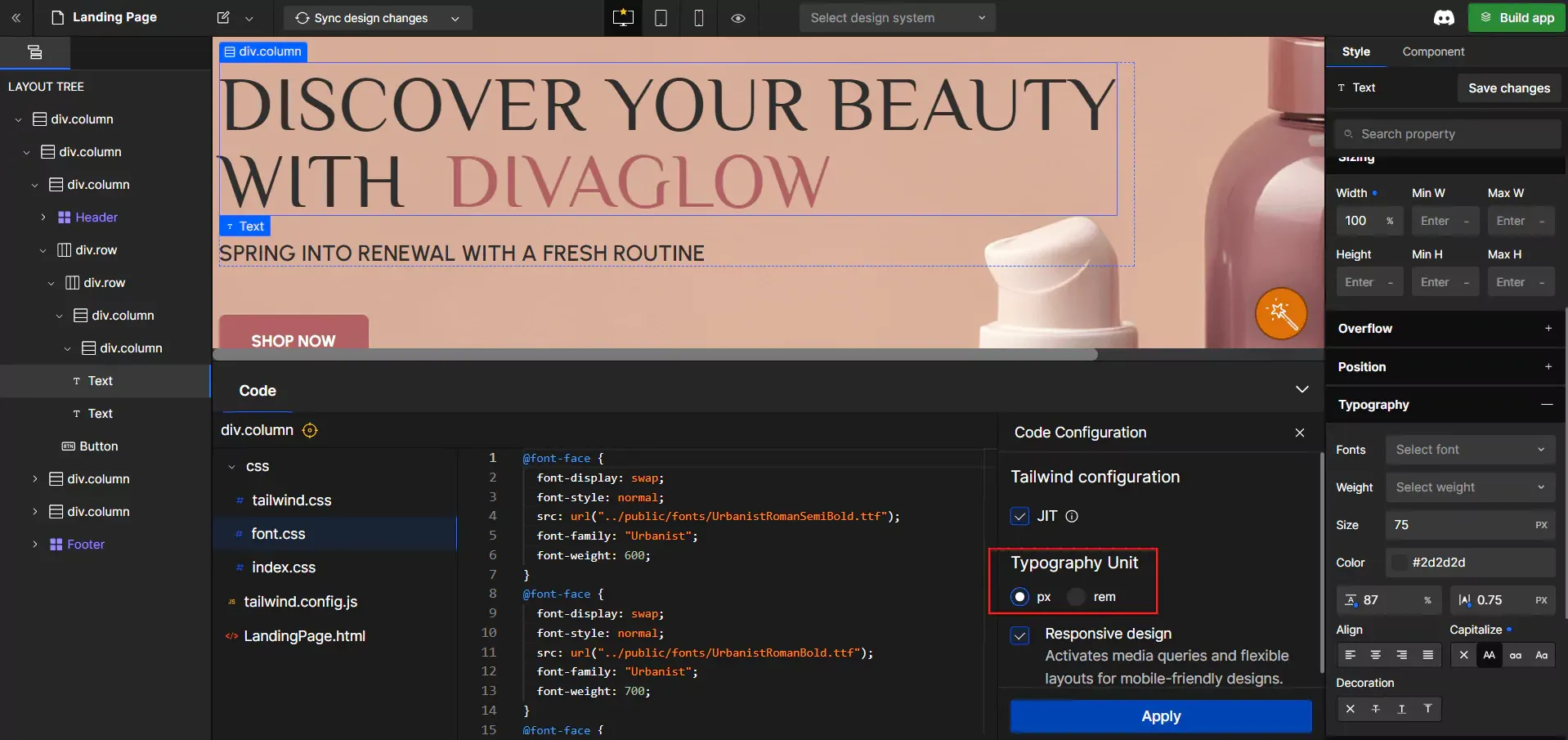1568x740 pixels.
Task: Open the Select design system dropdown
Action: click(x=897, y=18)
